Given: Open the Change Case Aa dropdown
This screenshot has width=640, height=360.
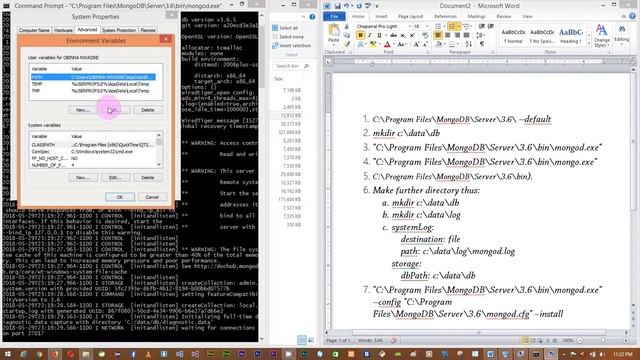Looking at the screenshot, I should point(402,44).
